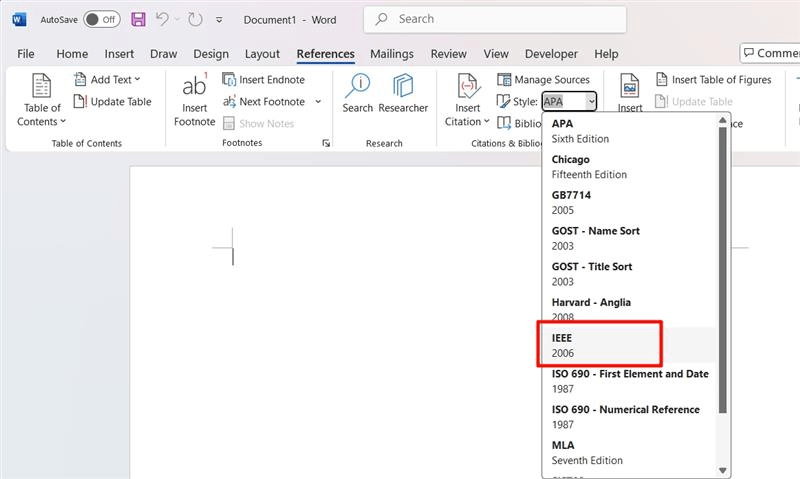Open the File tab

click(x=26, y=54)
